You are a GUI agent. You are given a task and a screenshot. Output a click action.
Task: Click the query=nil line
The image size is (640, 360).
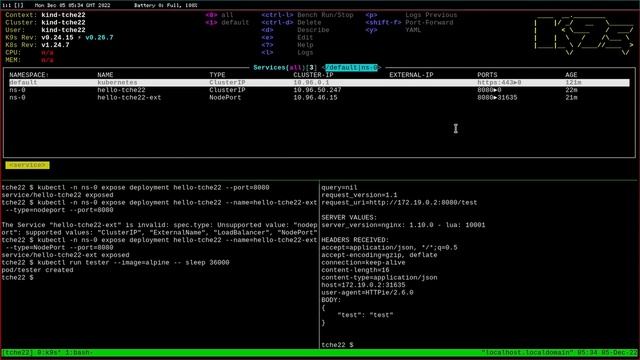pos(339,188)
